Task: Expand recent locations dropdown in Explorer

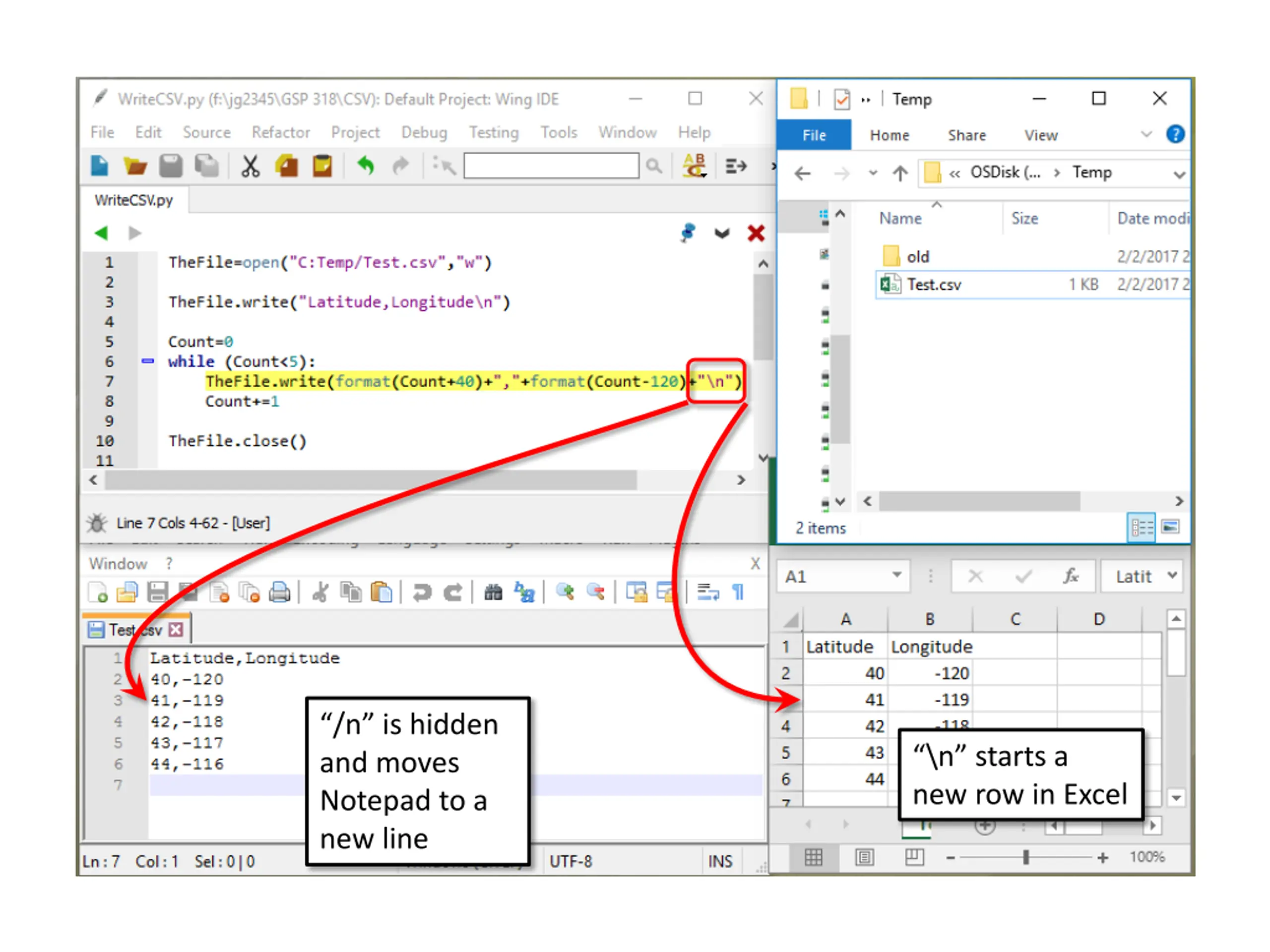Action: tap(873, 173)
